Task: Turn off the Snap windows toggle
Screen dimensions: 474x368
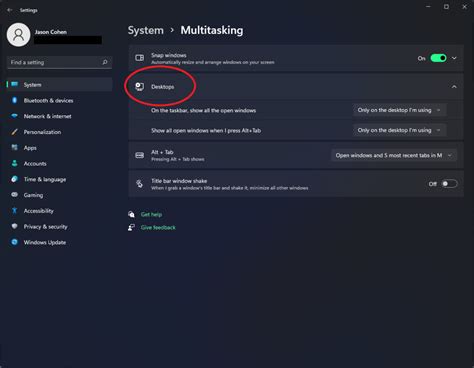Action: pyautogui.click(x=438, y=58)
